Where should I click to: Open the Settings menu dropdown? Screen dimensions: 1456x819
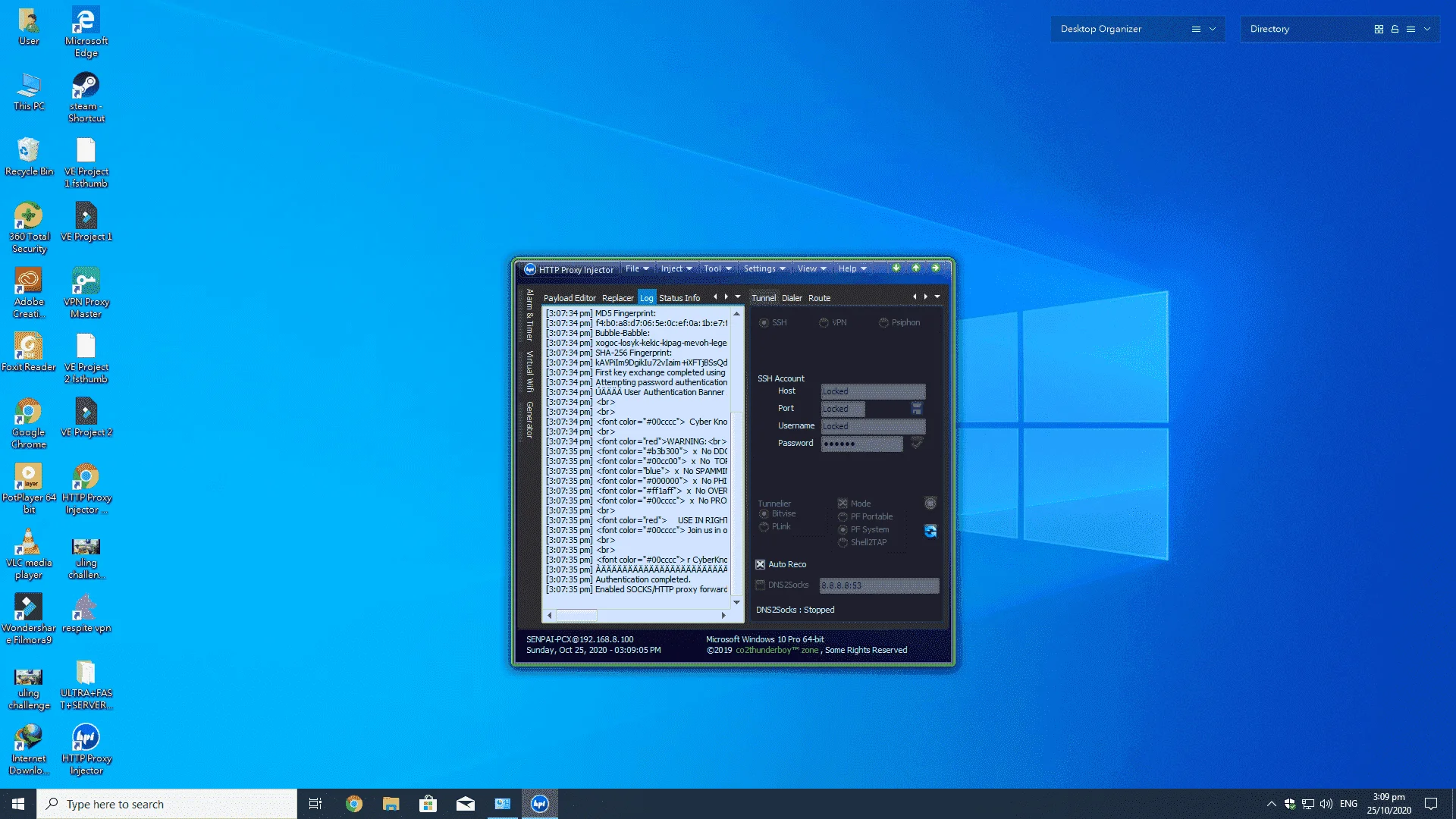click(764, 268)
